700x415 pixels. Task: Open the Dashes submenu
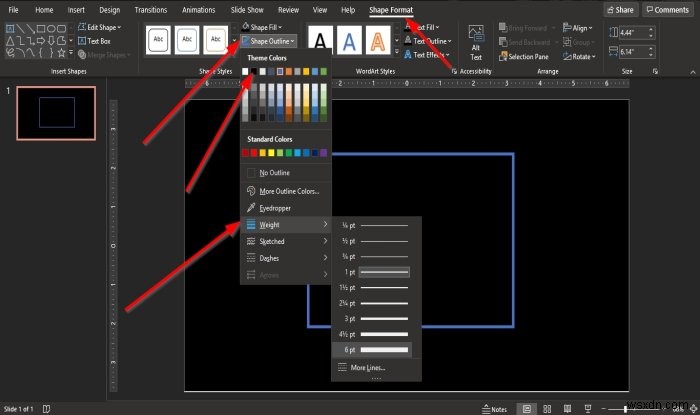coord(286,258)
